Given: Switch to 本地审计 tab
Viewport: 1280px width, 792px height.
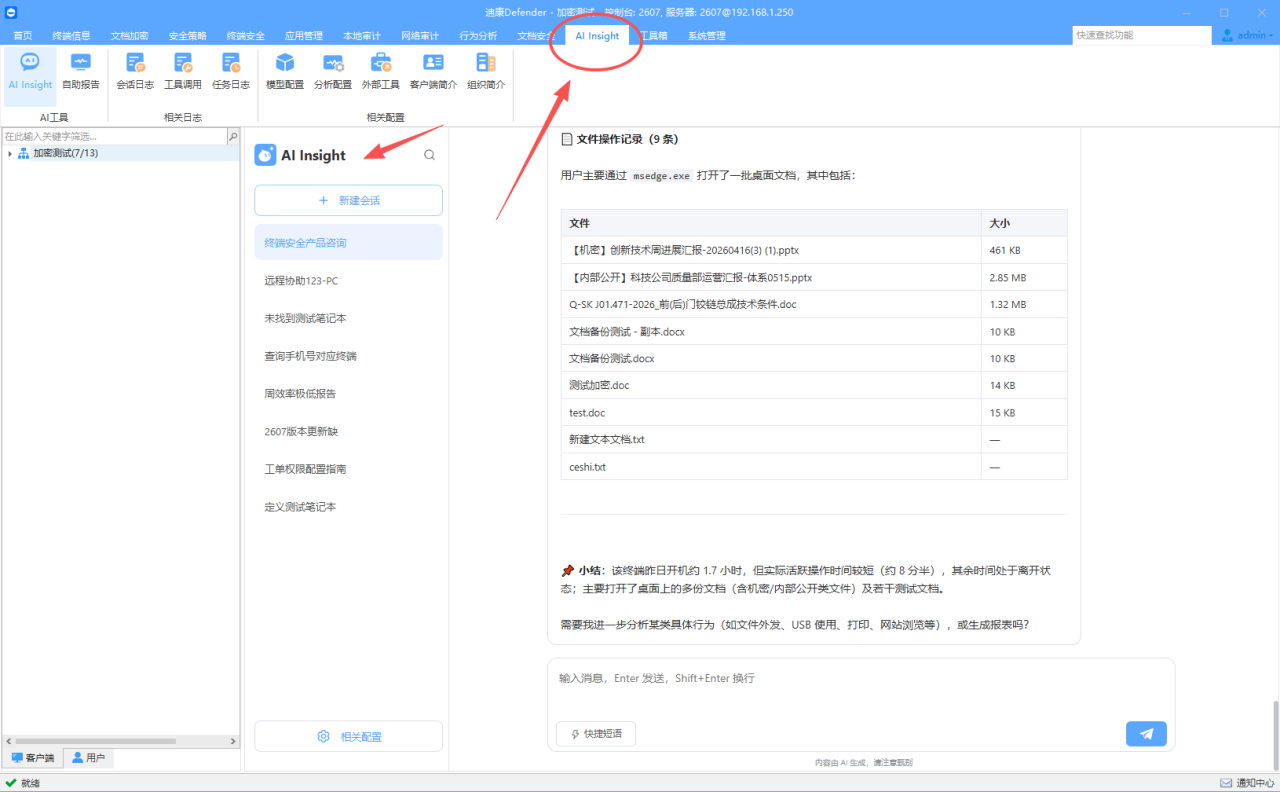Looking at the screenshot, I should pos(361,36).
